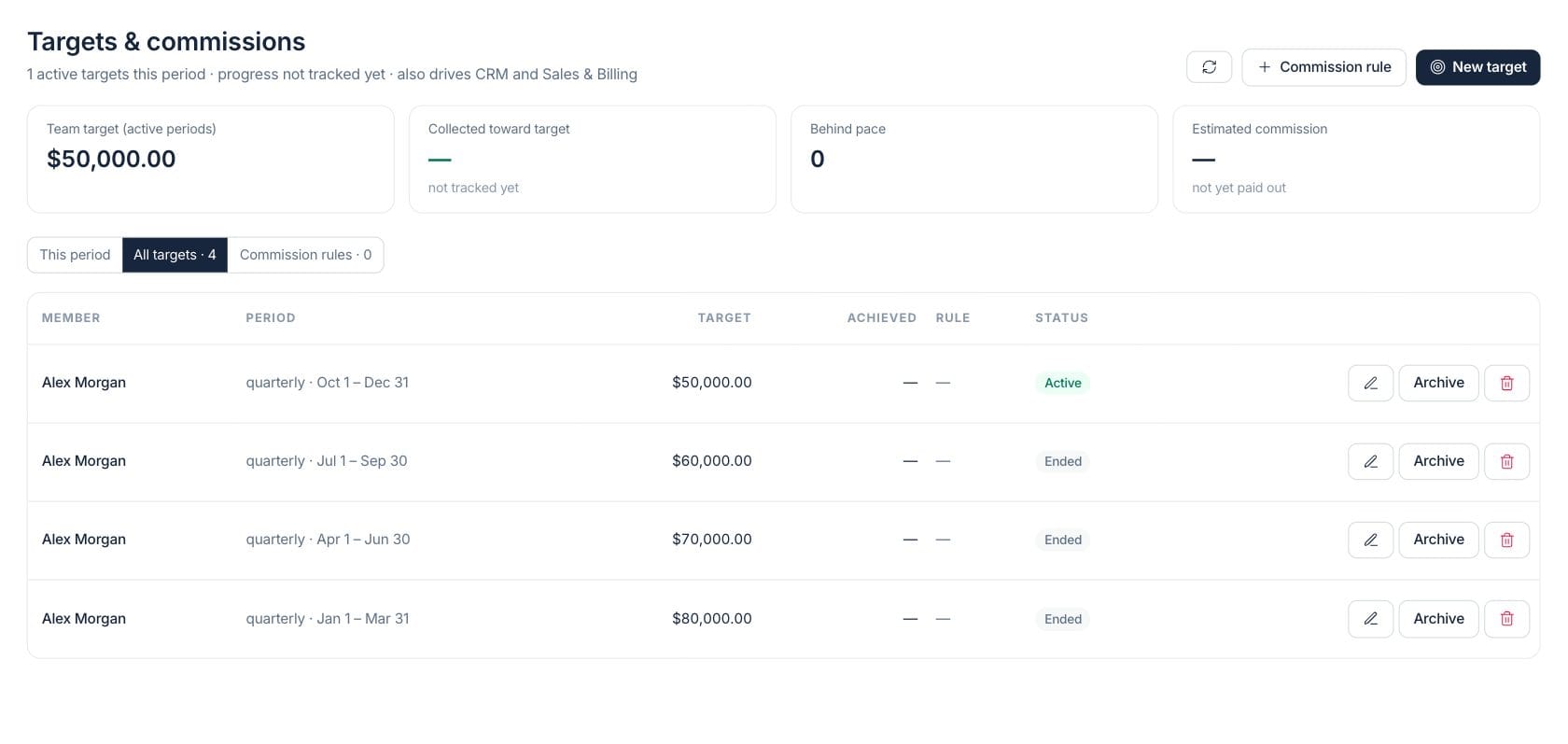This screenshot has height=744, width=1568.
Task: Click the ACHIEVED column header
Action: [x=882, y=318]
